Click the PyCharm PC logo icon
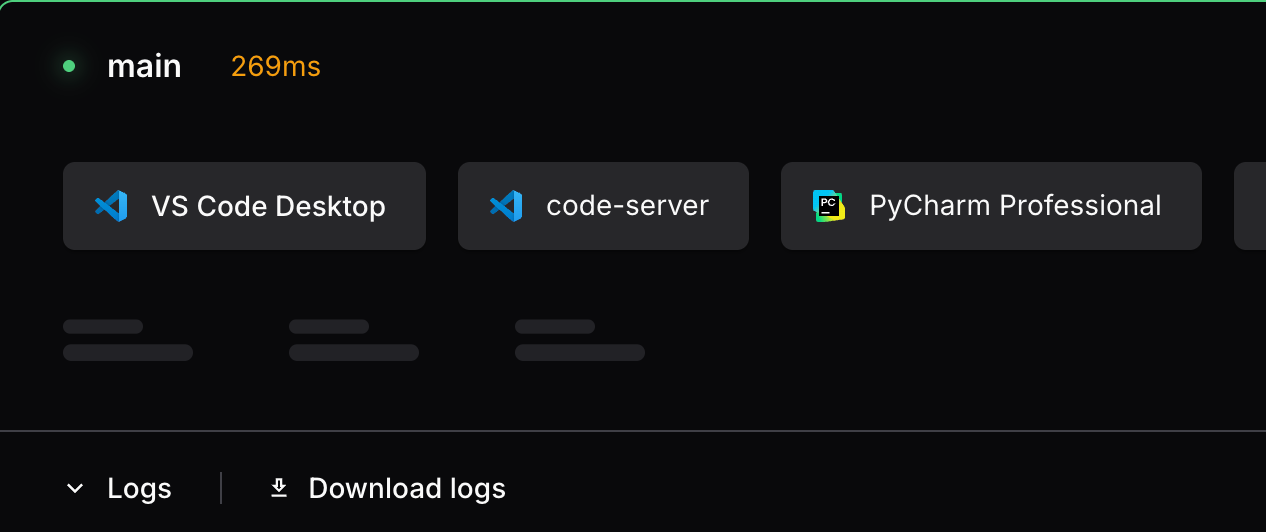1266x532 pixels. point(829,206)
